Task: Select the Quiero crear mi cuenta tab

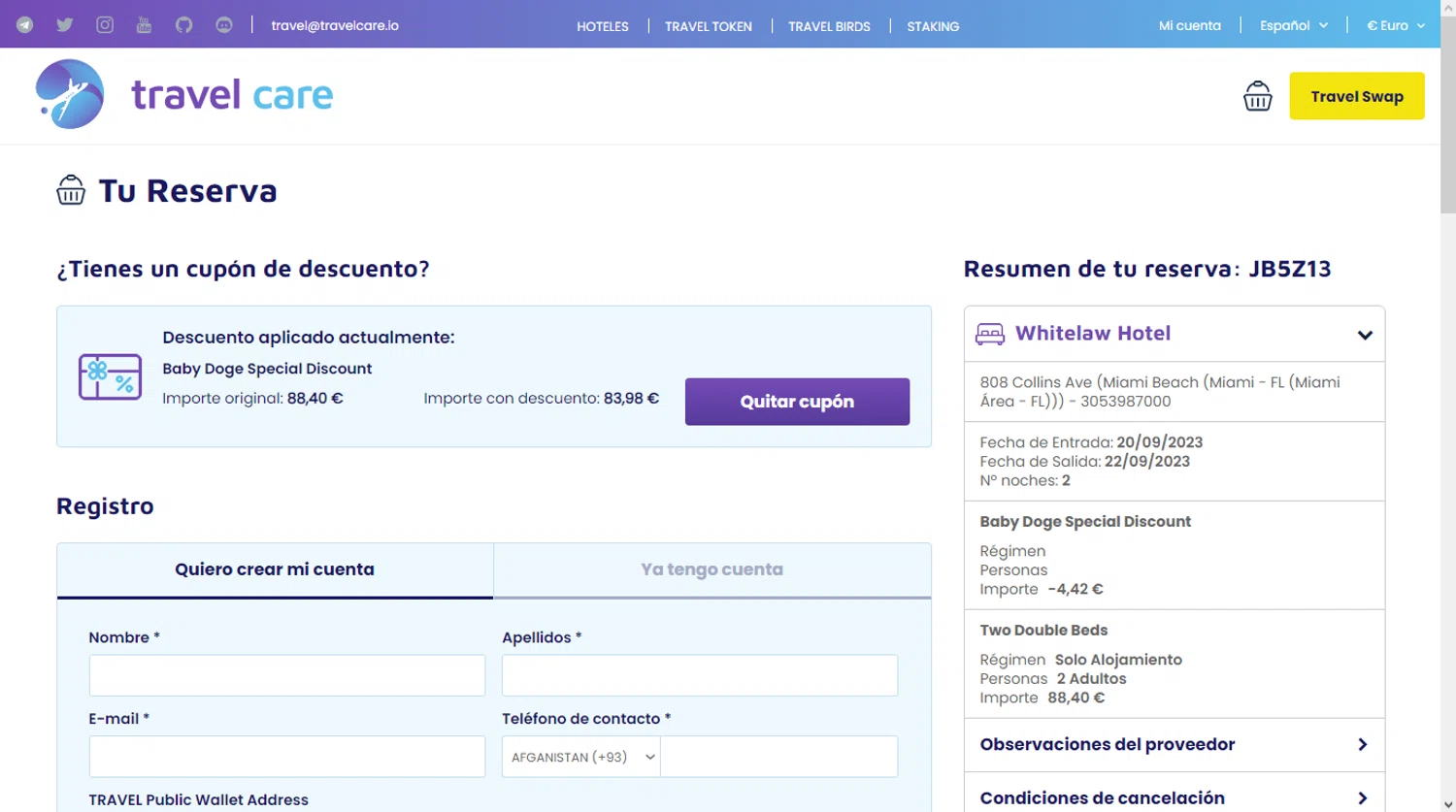Action: [275, 569]
